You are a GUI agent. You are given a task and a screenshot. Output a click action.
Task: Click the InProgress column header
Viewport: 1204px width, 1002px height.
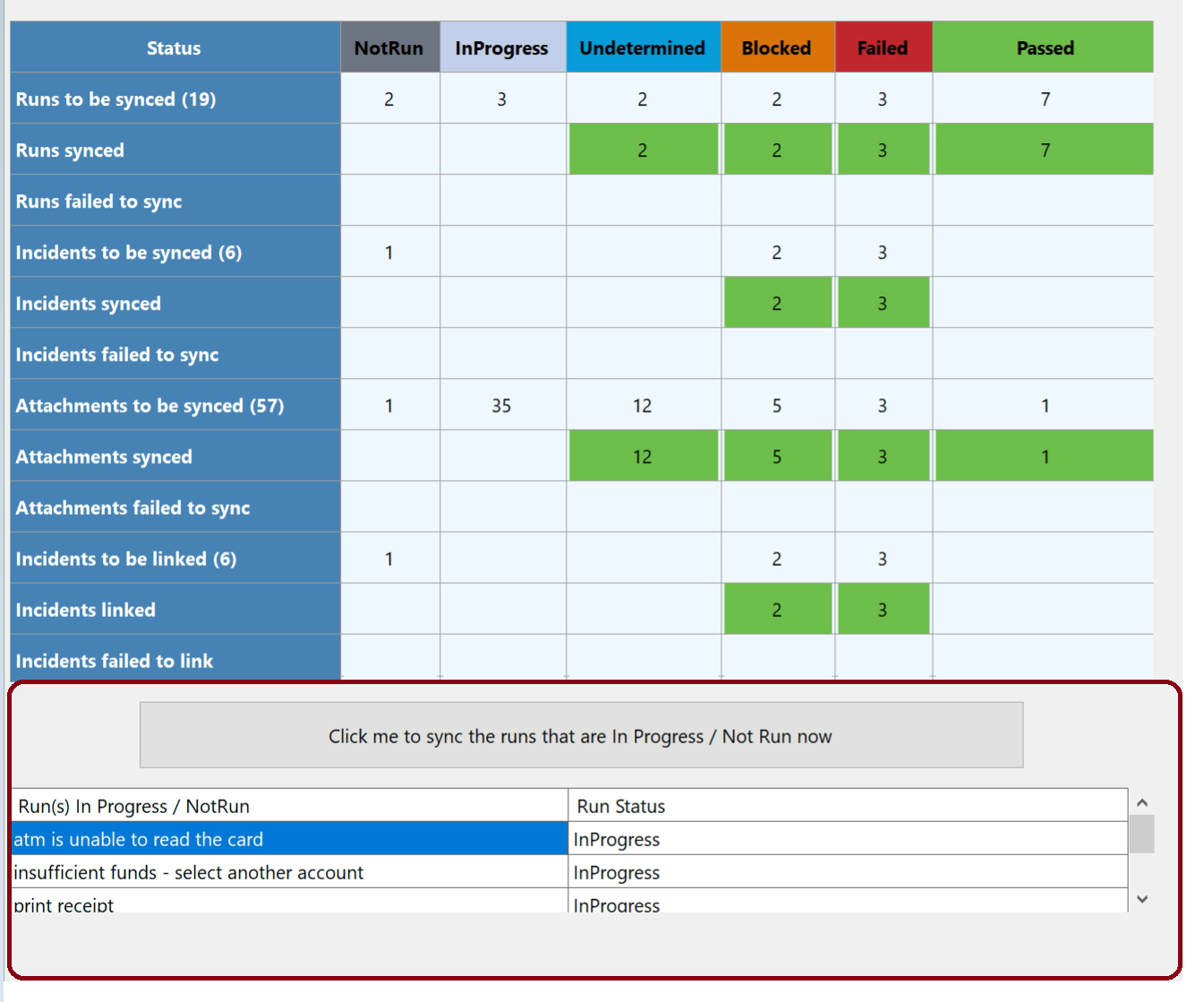(501, 48)
